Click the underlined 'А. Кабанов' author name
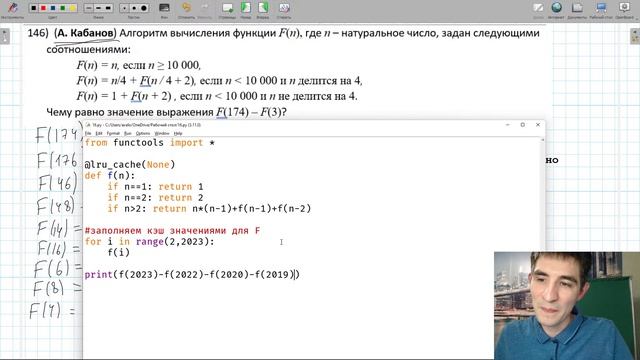The height and width of the screenshot is (360, 640). pyautogui.click(x=85, y=33)
